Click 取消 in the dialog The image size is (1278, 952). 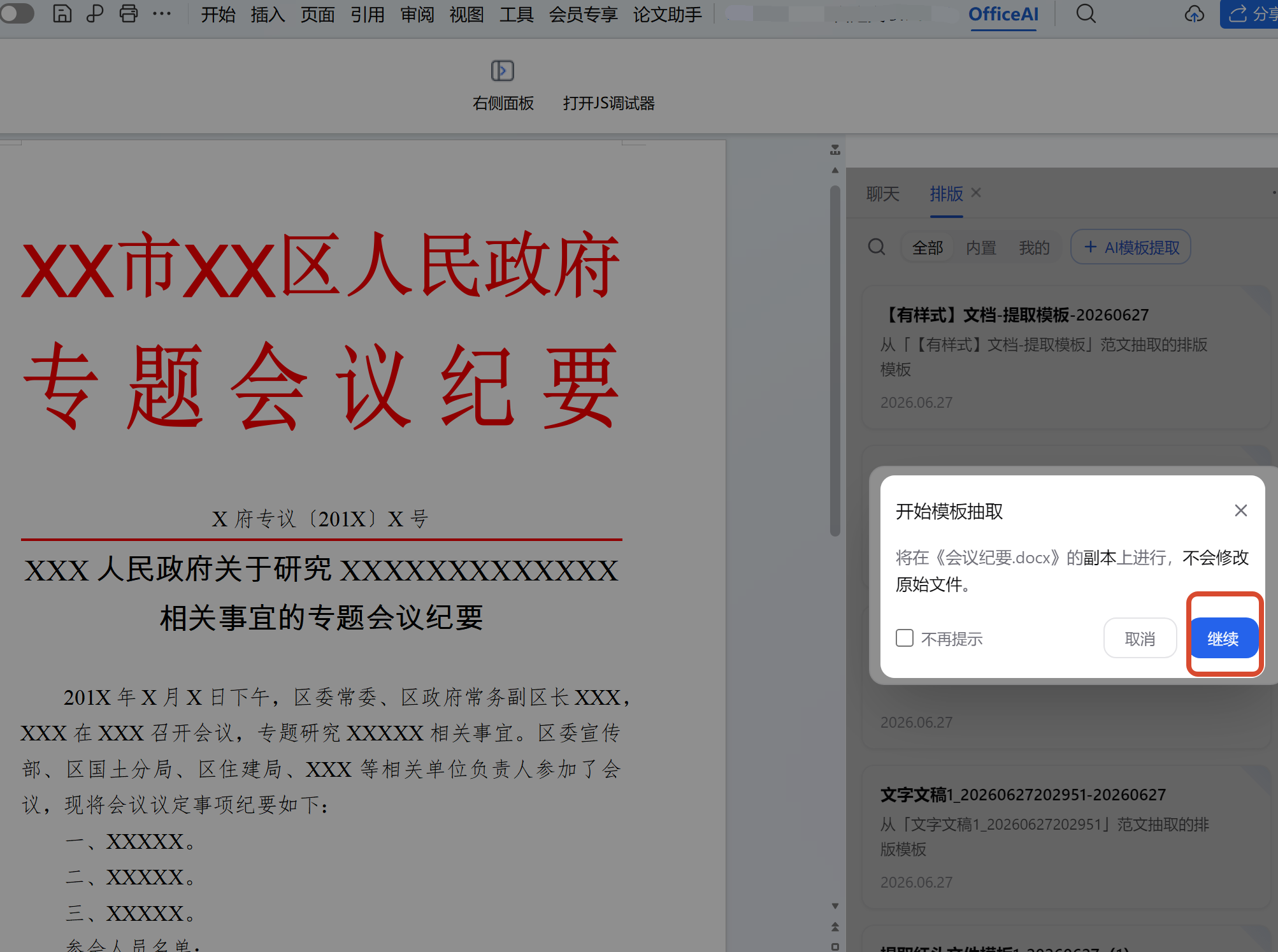[1140, 638]
